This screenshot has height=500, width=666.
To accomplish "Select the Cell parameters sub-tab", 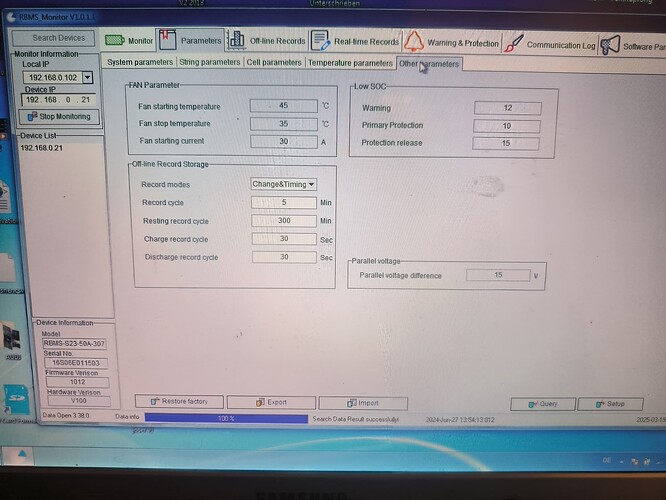I will click(274, 62).
